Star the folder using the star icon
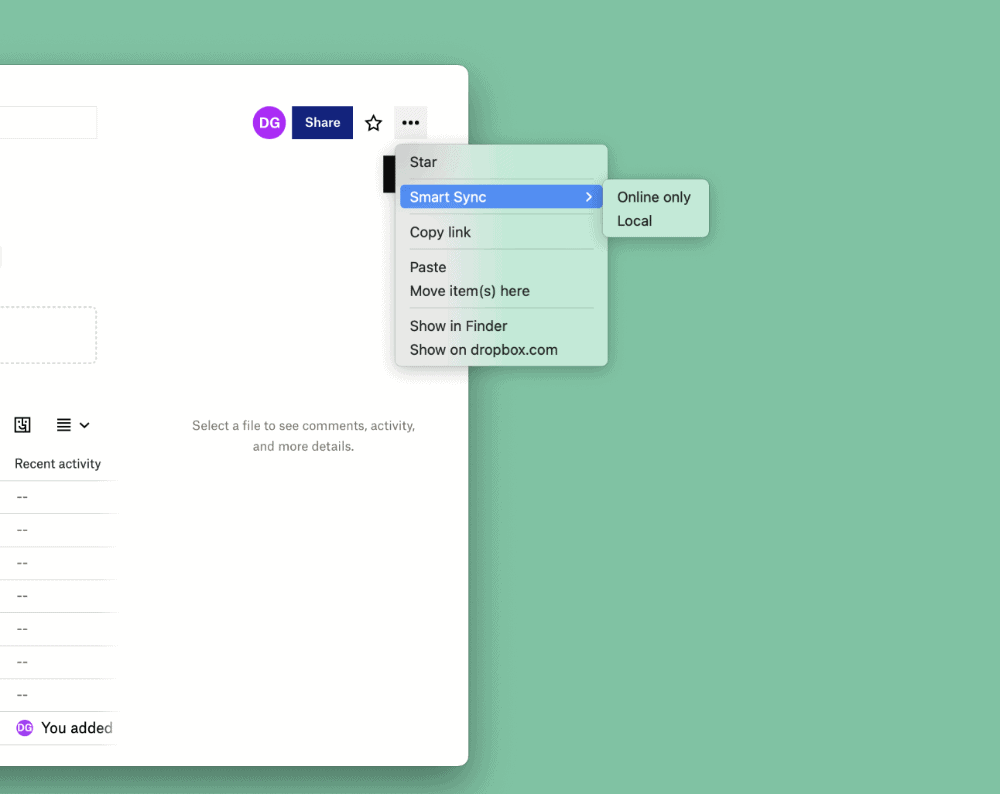The height and width of the screenshot is (794, 1000). (x=373, y=122)
